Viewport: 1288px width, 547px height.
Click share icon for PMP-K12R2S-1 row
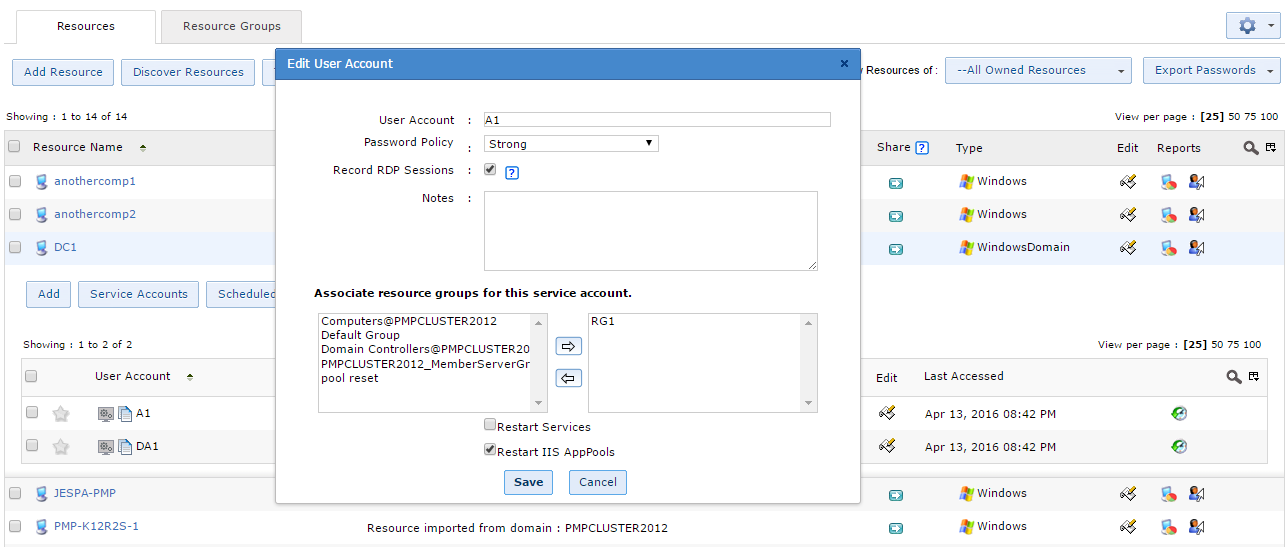click(x=896, y=528)
